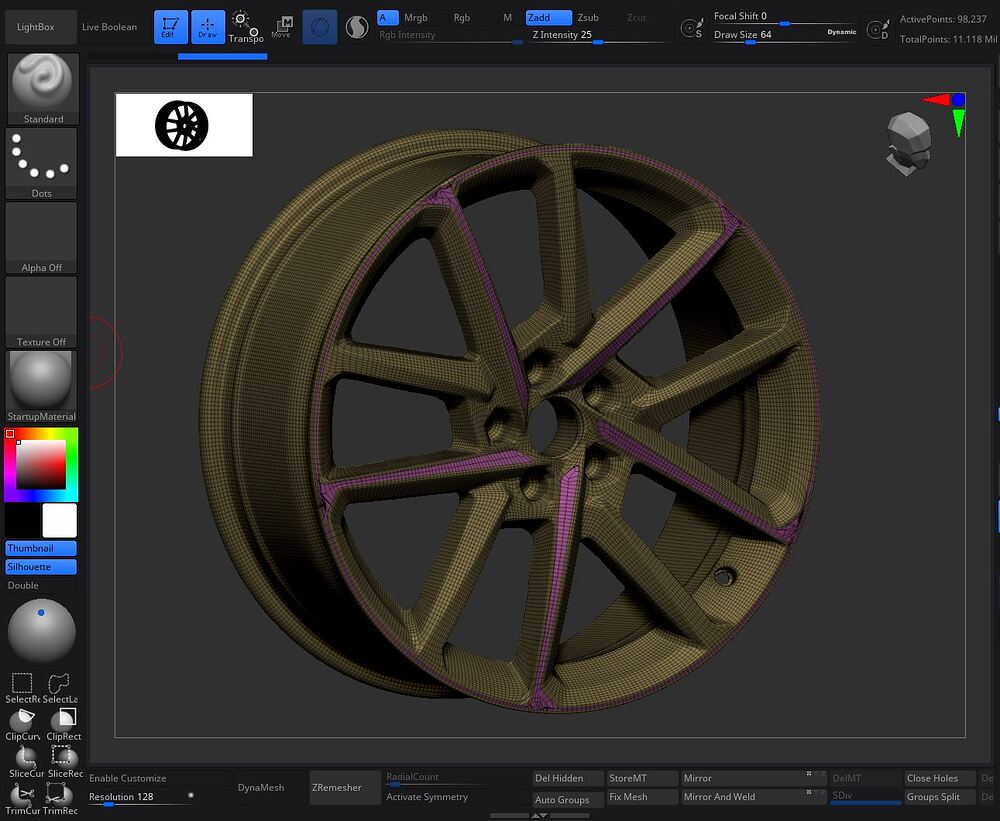Click Fix Mesh button
Image resolution: width=1000 pixels, height=821 pixels.
click(x=642, y=797)
